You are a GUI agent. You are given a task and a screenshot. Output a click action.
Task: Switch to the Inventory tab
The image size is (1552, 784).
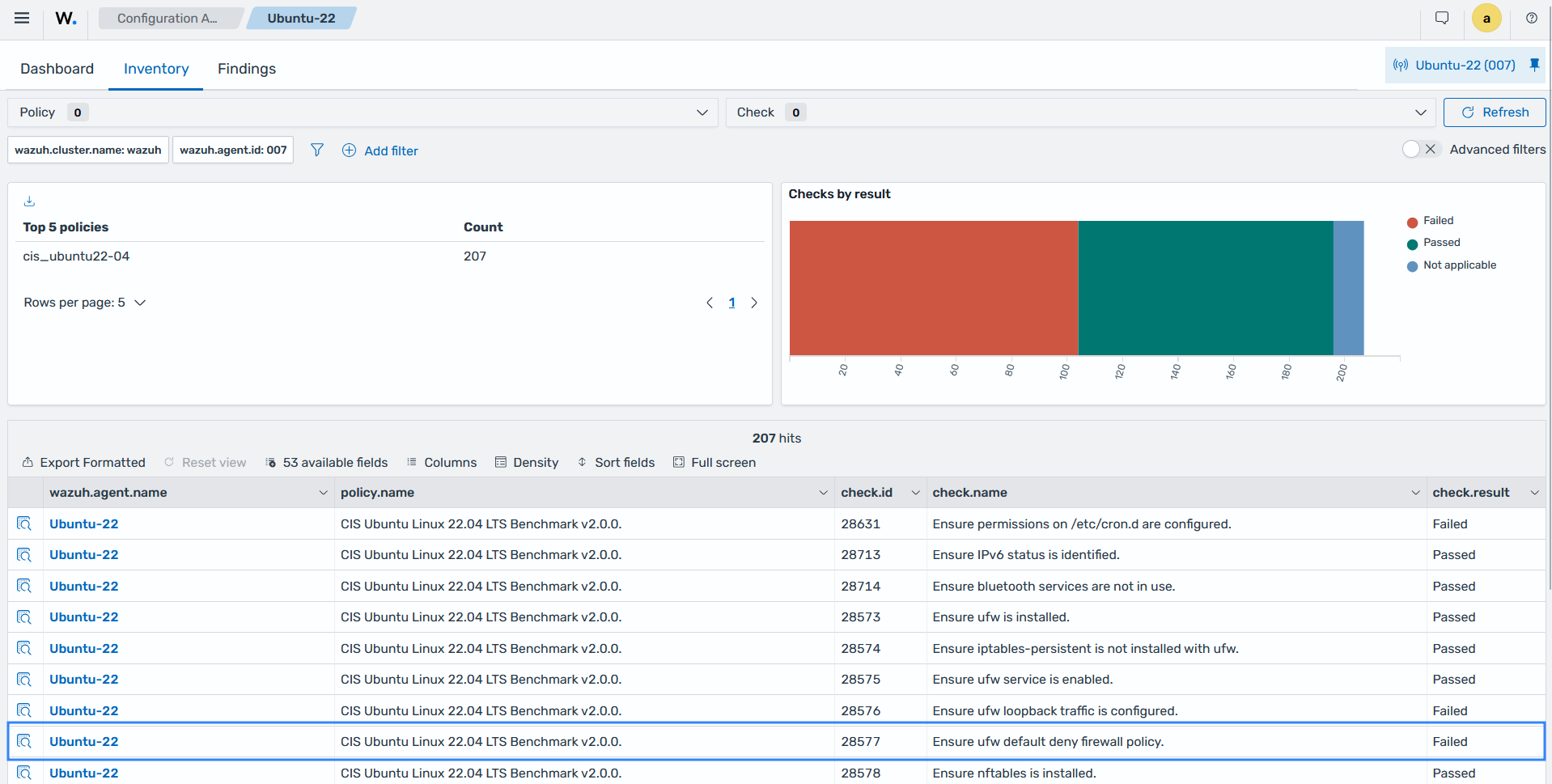click(156, 69)
